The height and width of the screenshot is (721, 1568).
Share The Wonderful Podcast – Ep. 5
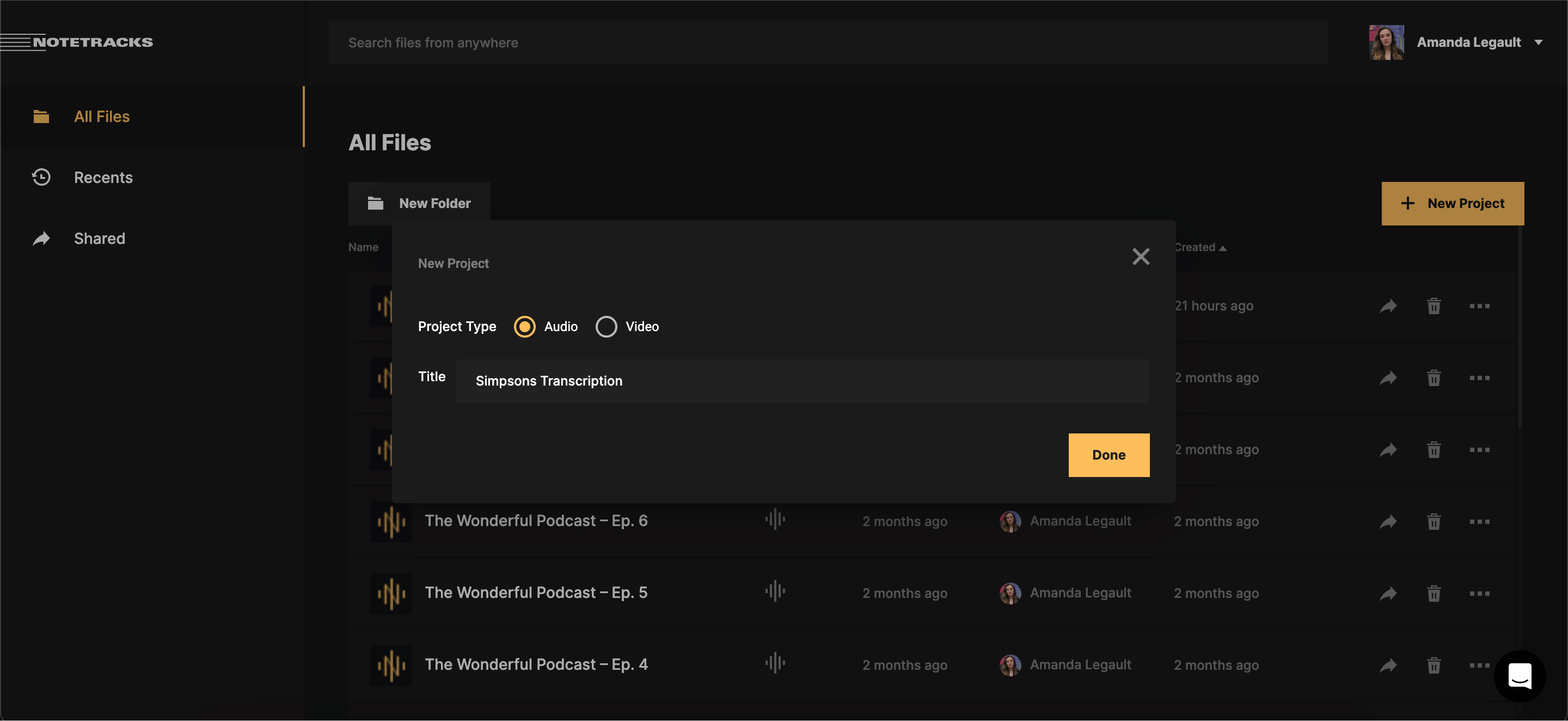1387,593
